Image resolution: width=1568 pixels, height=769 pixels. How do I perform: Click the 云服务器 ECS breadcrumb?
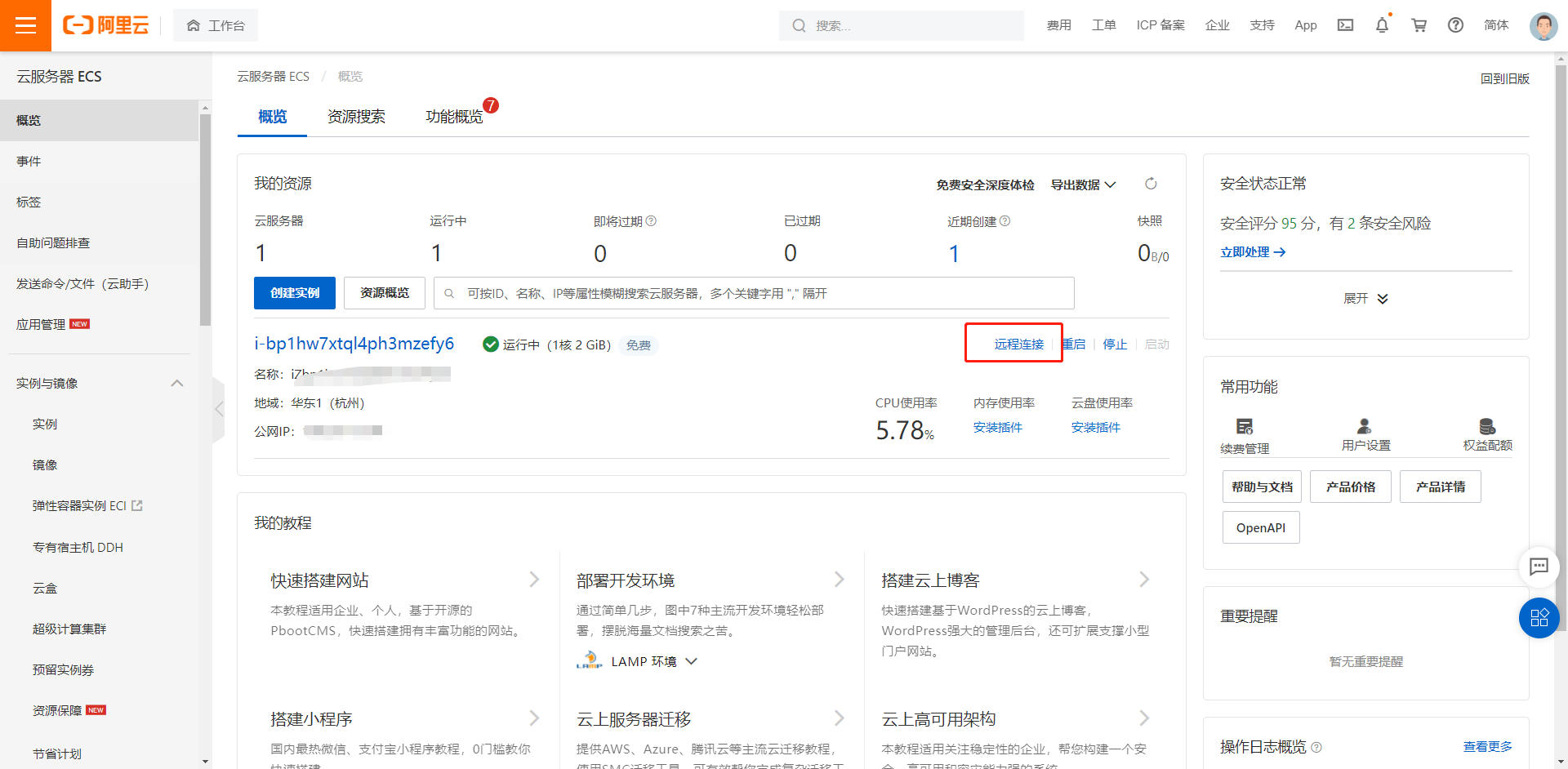(x=273, y=76)
